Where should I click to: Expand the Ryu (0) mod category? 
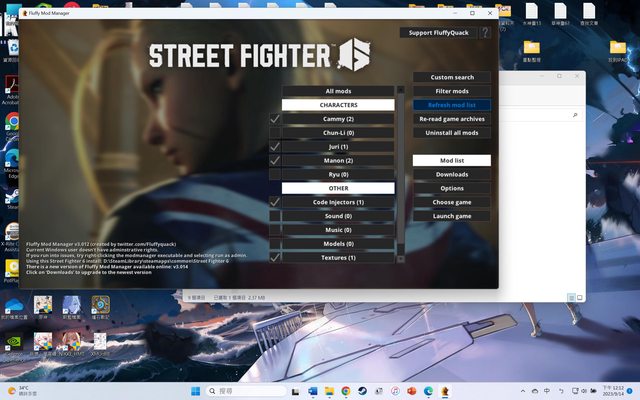[338, 174]
